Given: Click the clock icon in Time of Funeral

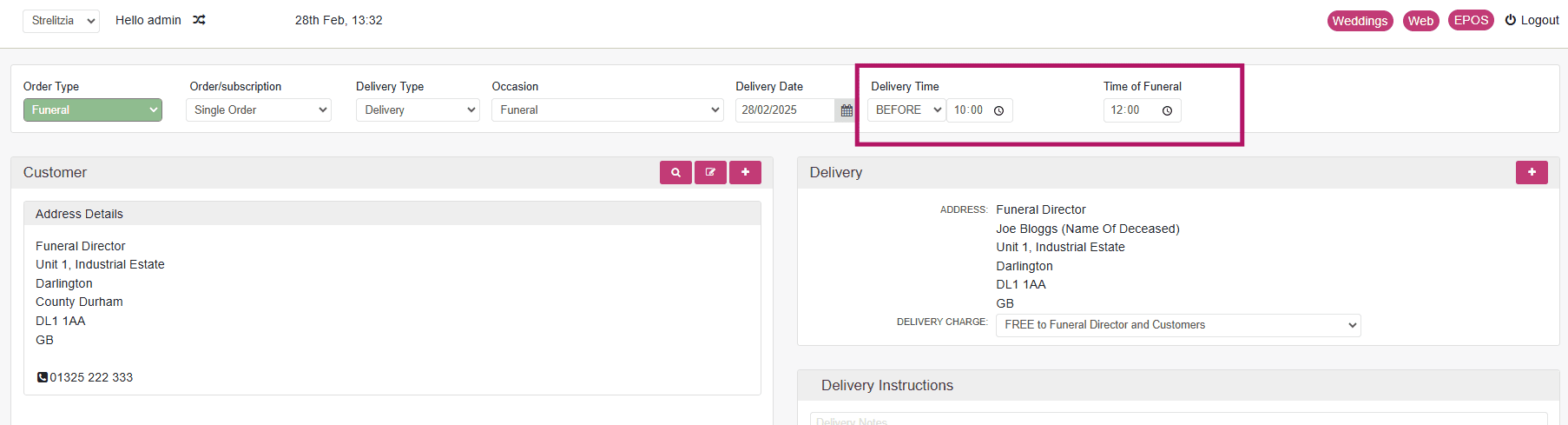Looking at the screenshot, I should coord(1167,110).
